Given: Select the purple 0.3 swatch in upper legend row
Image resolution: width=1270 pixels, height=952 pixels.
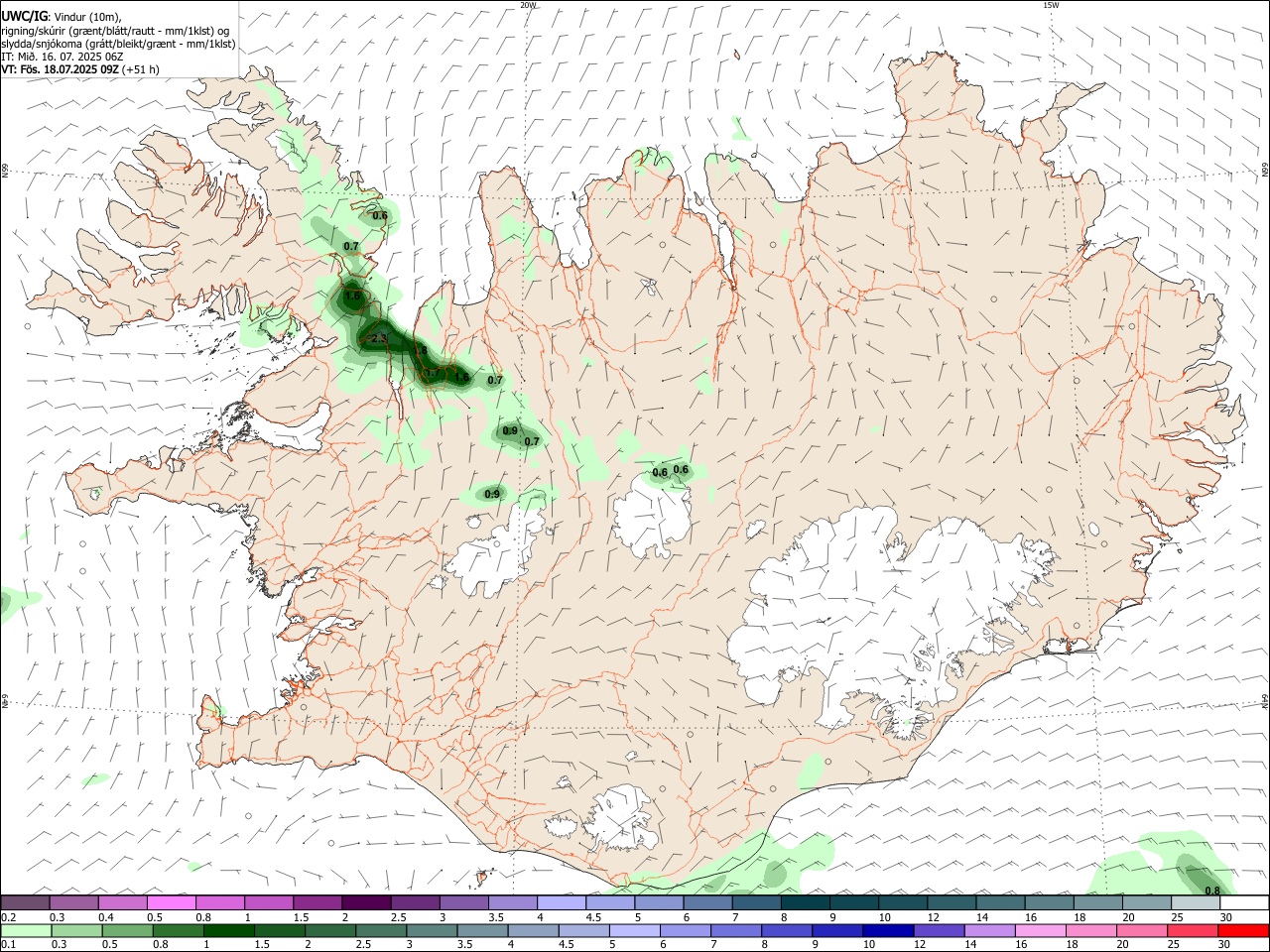Looking at the screenshot, I should tap(73, 902).
